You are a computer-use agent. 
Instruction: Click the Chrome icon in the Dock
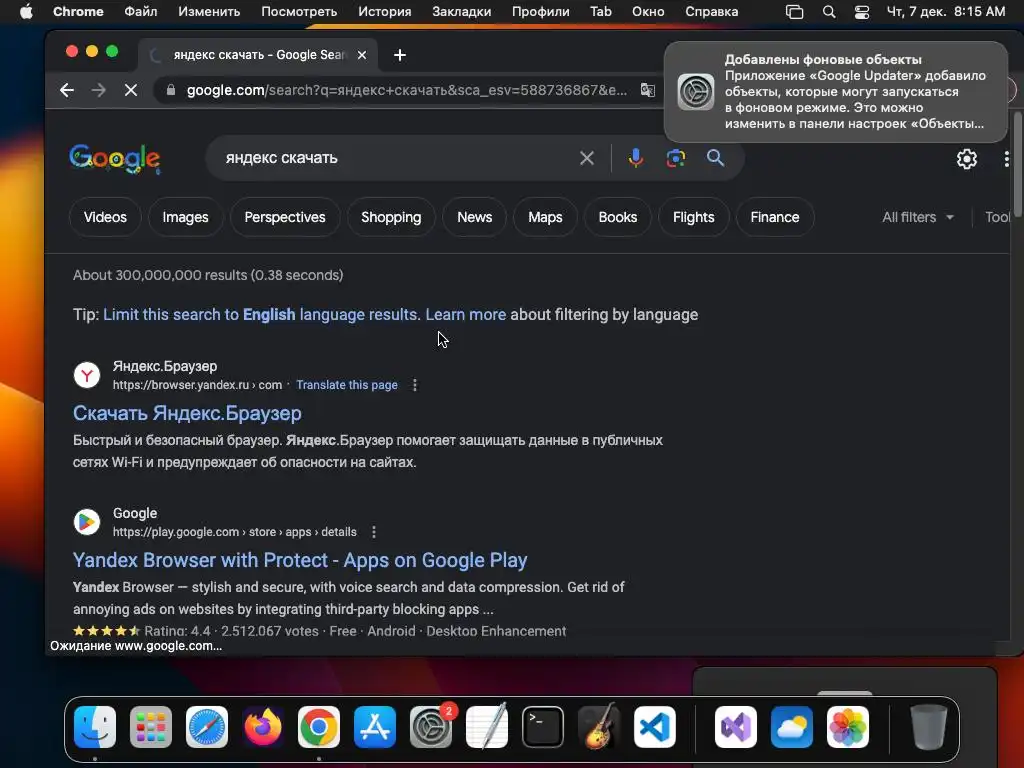(x=319, y=727)
